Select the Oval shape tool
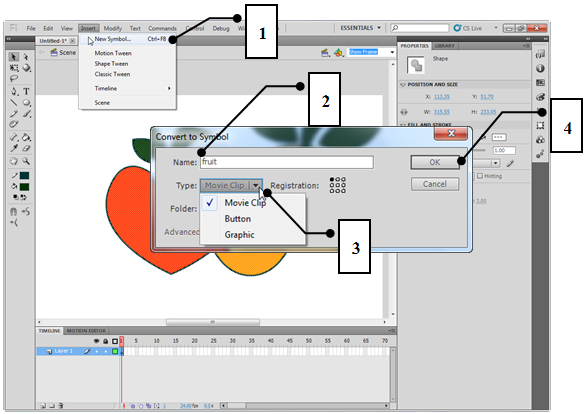The image size is (587, 414). click(26, 103)
